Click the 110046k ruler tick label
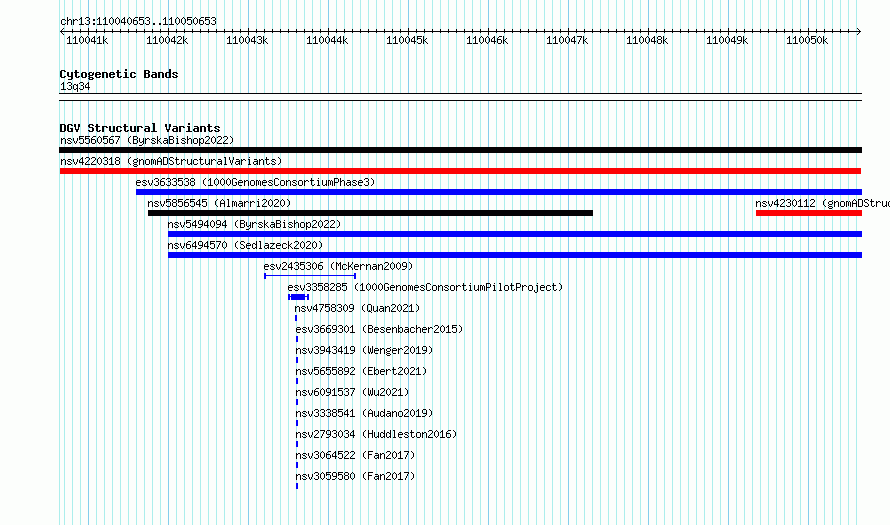The image size is (890, 525). point(487,40)
